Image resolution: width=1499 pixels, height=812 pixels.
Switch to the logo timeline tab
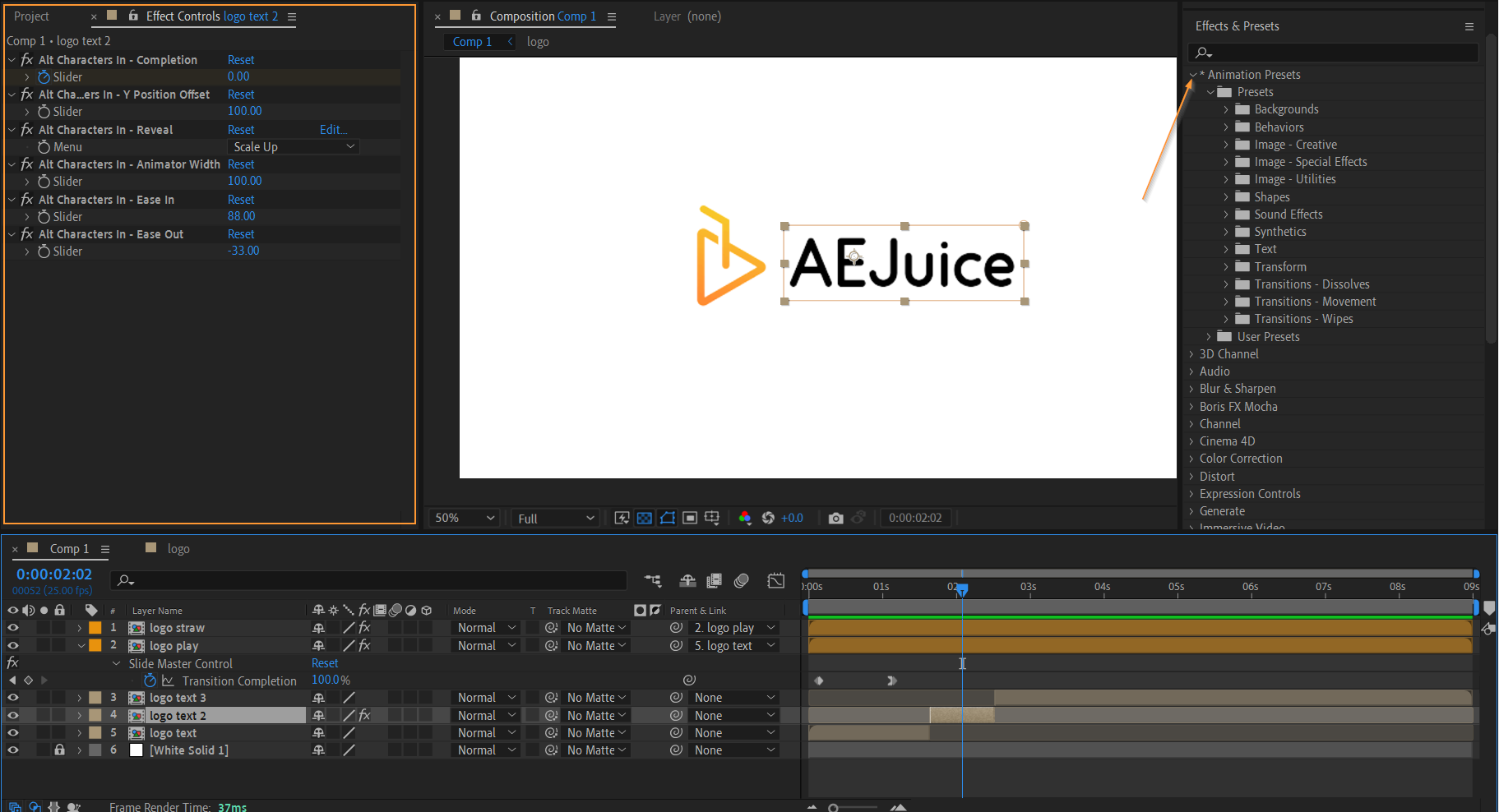(x=178, y=549)
